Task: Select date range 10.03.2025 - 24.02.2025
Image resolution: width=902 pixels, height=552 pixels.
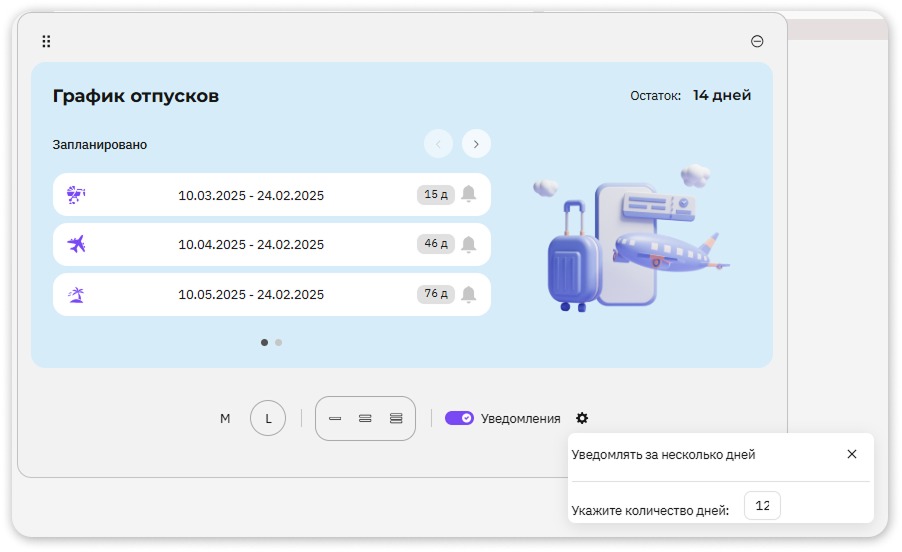Action: (x=251, y=196)
